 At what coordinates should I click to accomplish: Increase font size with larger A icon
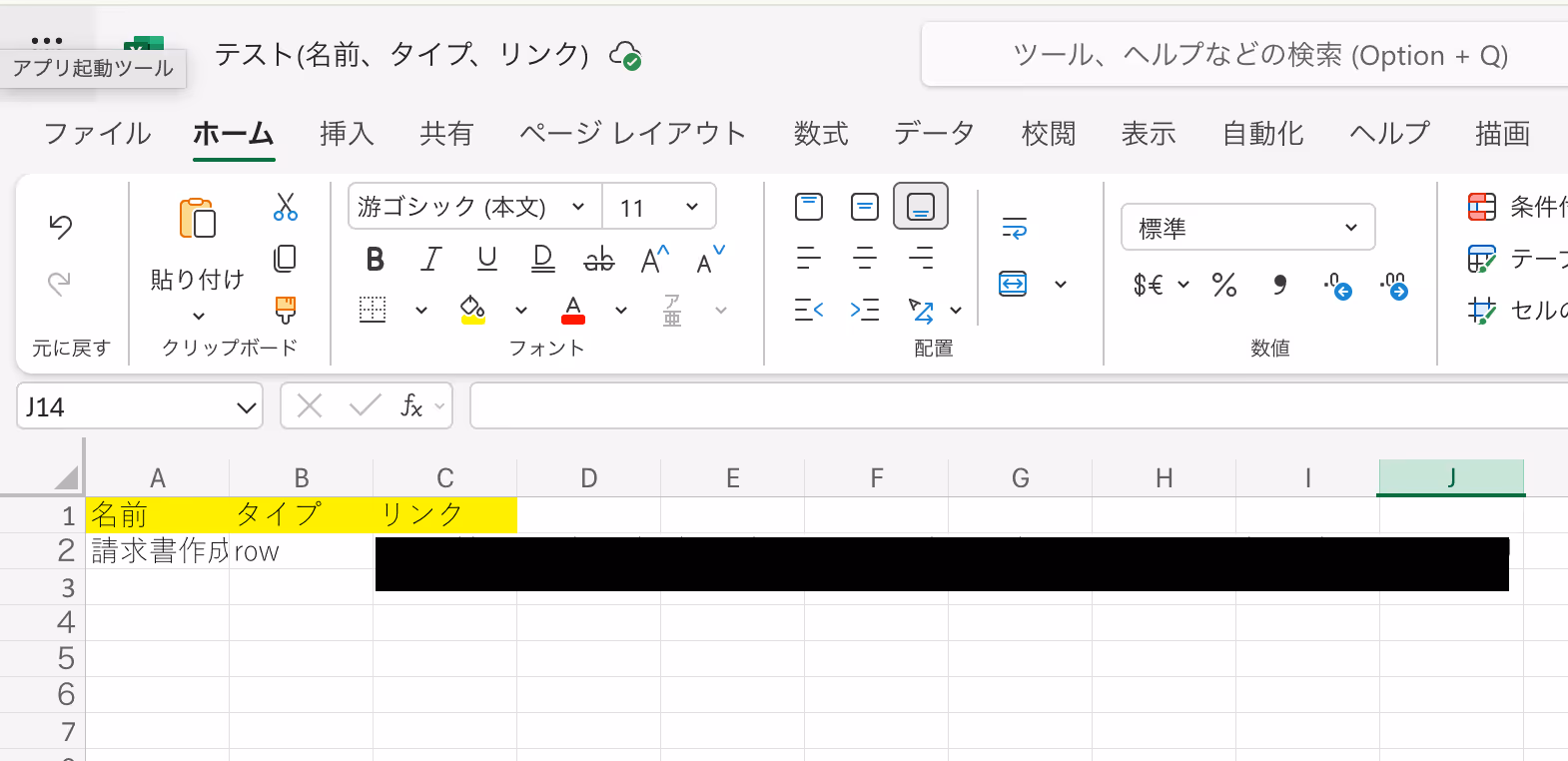coord(655,260)
